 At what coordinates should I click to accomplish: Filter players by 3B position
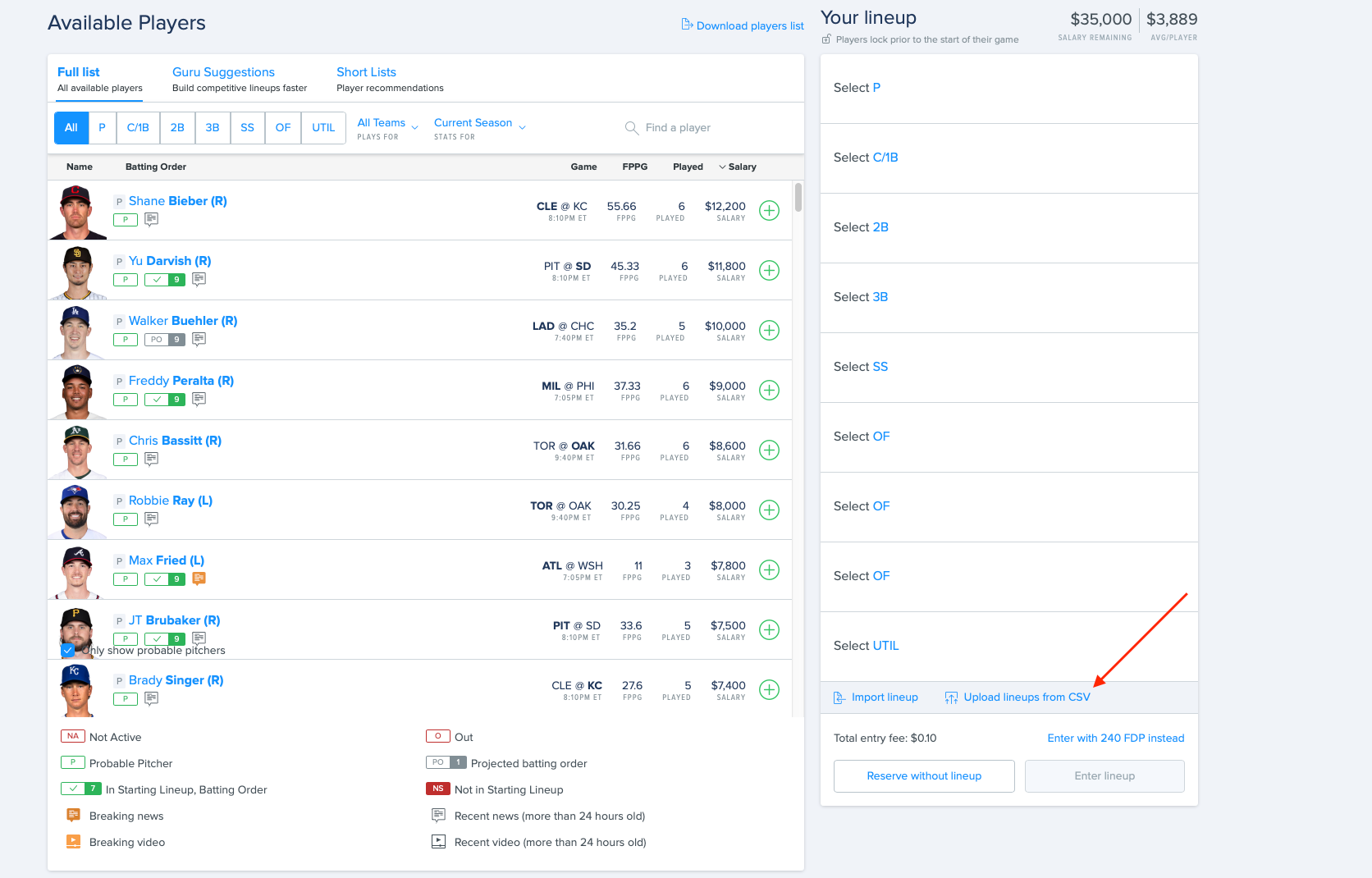[213, 128]
